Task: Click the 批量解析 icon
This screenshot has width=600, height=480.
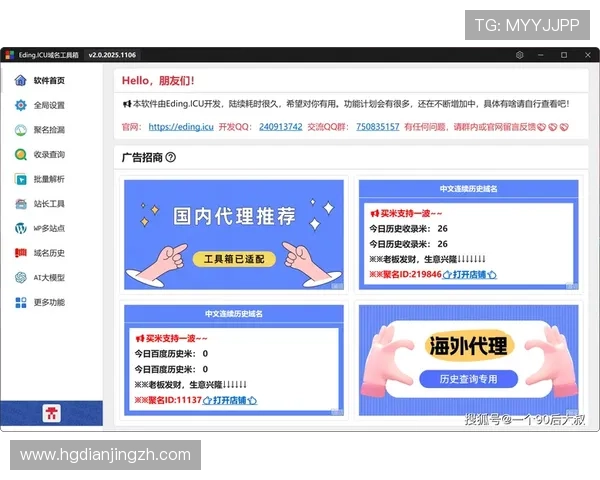Action: coord(20,179)
